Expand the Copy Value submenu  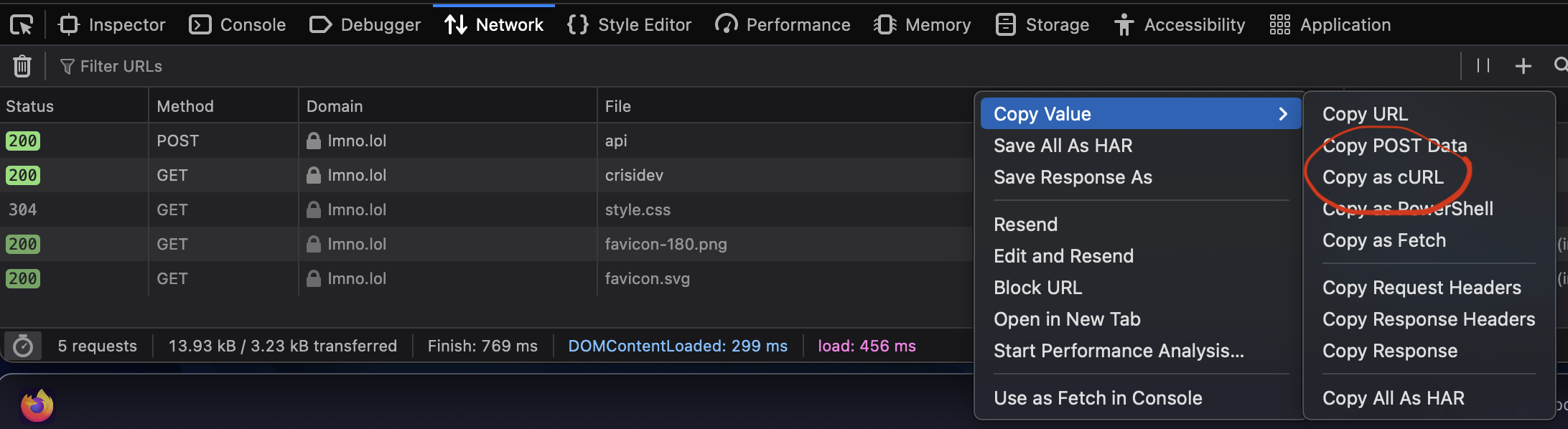(1140, 114)
